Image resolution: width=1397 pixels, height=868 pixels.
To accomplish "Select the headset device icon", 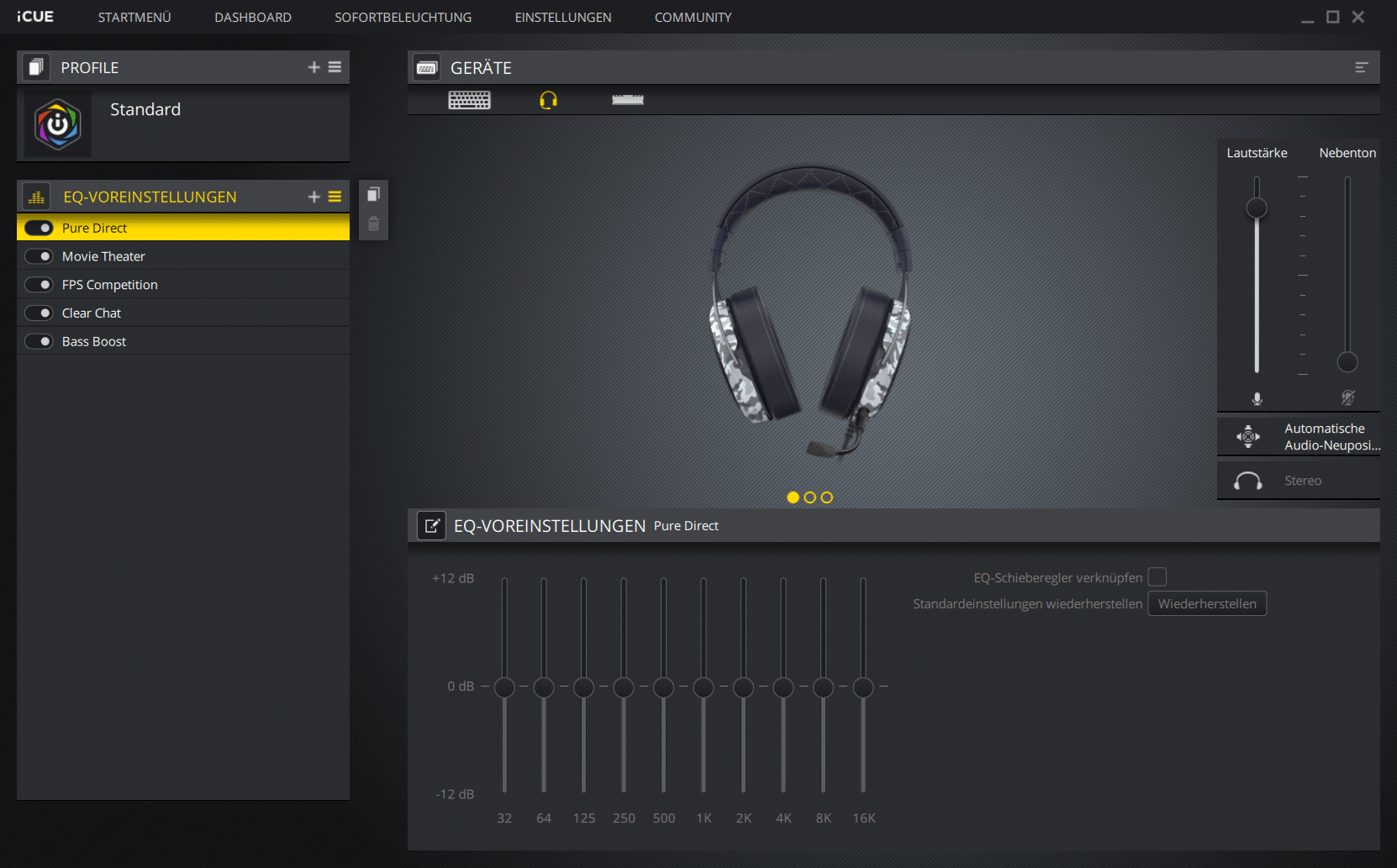I will (x=548, y=101).
